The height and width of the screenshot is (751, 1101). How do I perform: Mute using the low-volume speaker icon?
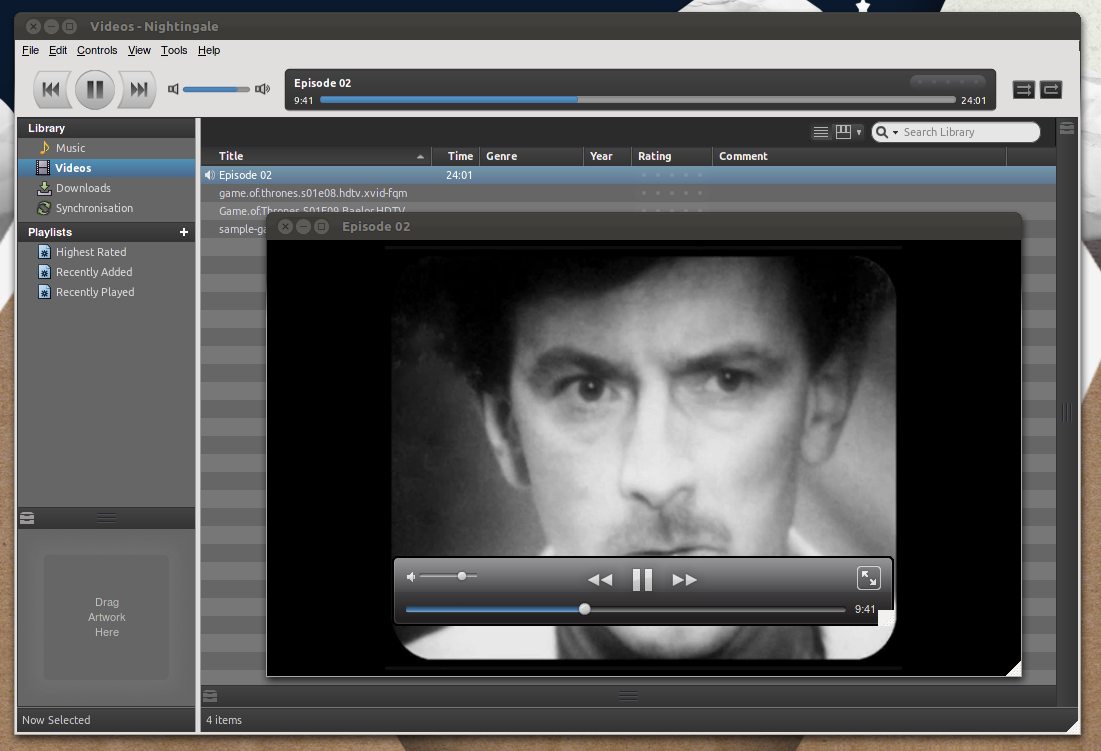173,89
